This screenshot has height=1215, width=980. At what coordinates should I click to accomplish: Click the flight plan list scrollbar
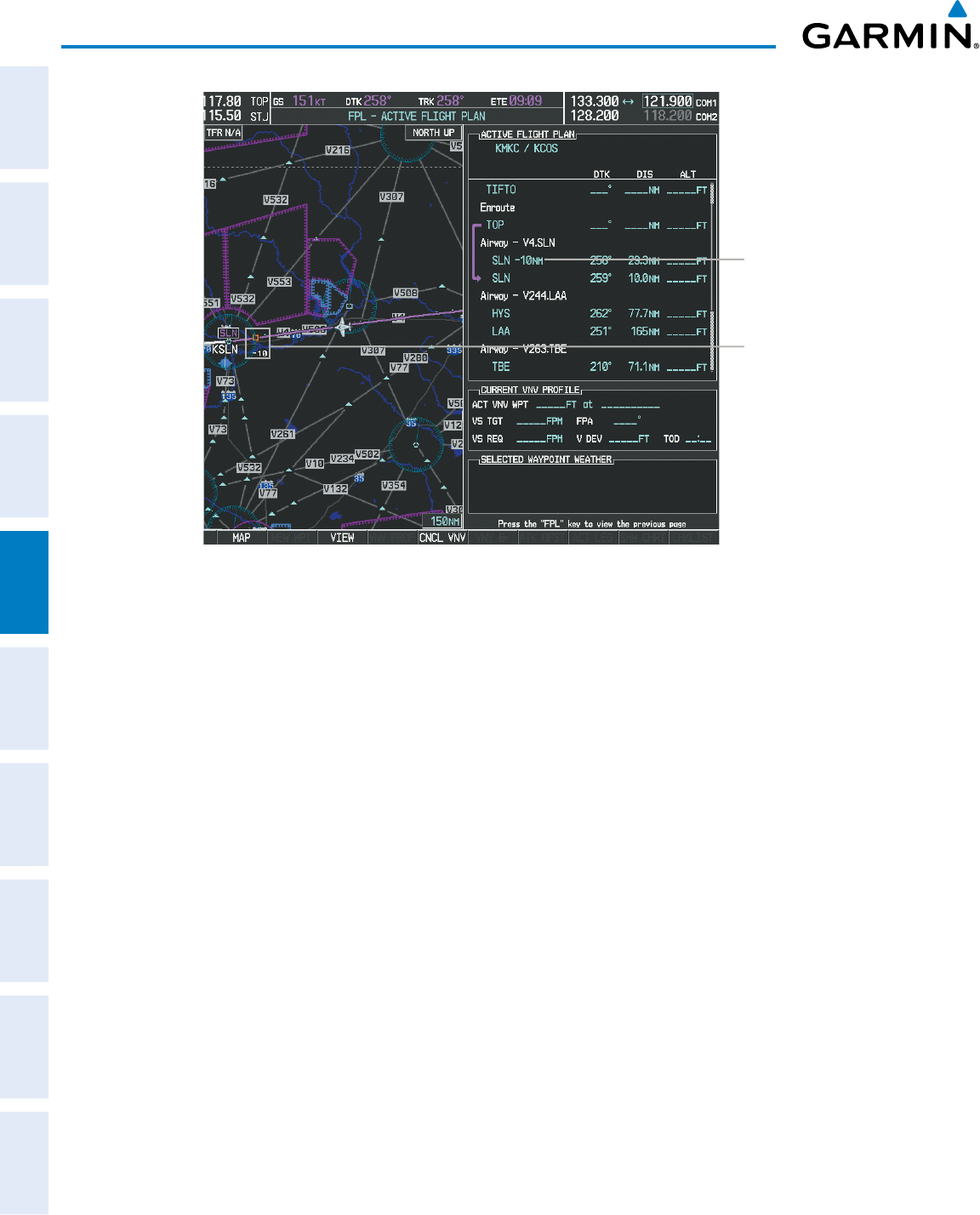pos(712,278)
